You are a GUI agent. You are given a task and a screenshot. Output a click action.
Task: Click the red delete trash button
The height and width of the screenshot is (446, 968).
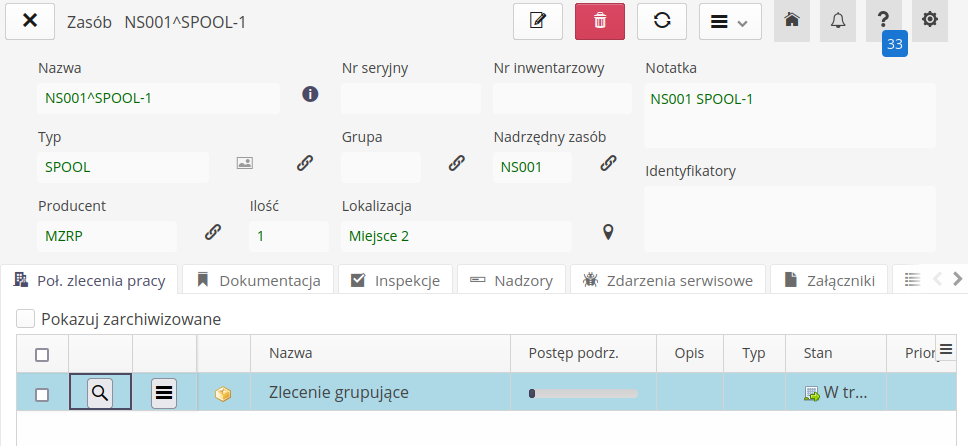pyautogui.click(x=600, y=21)
